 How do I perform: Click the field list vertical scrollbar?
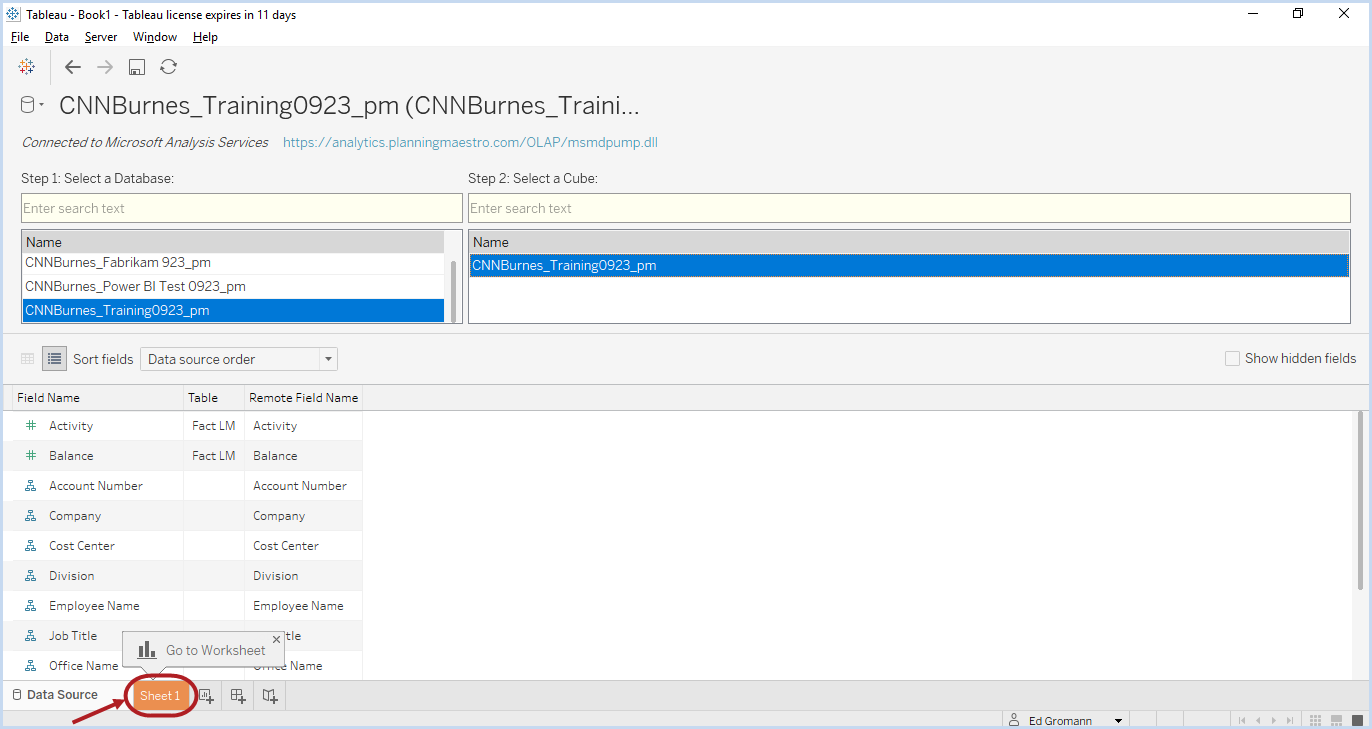tap(1360, 500)
